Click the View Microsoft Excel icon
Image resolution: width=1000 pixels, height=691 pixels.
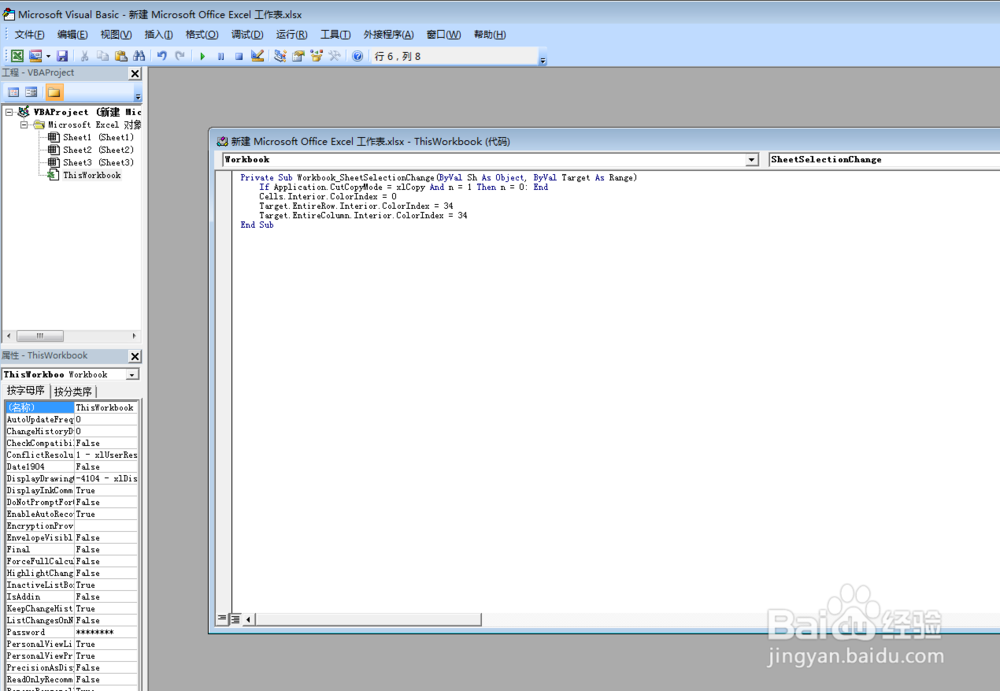click(x=17, y=56)
